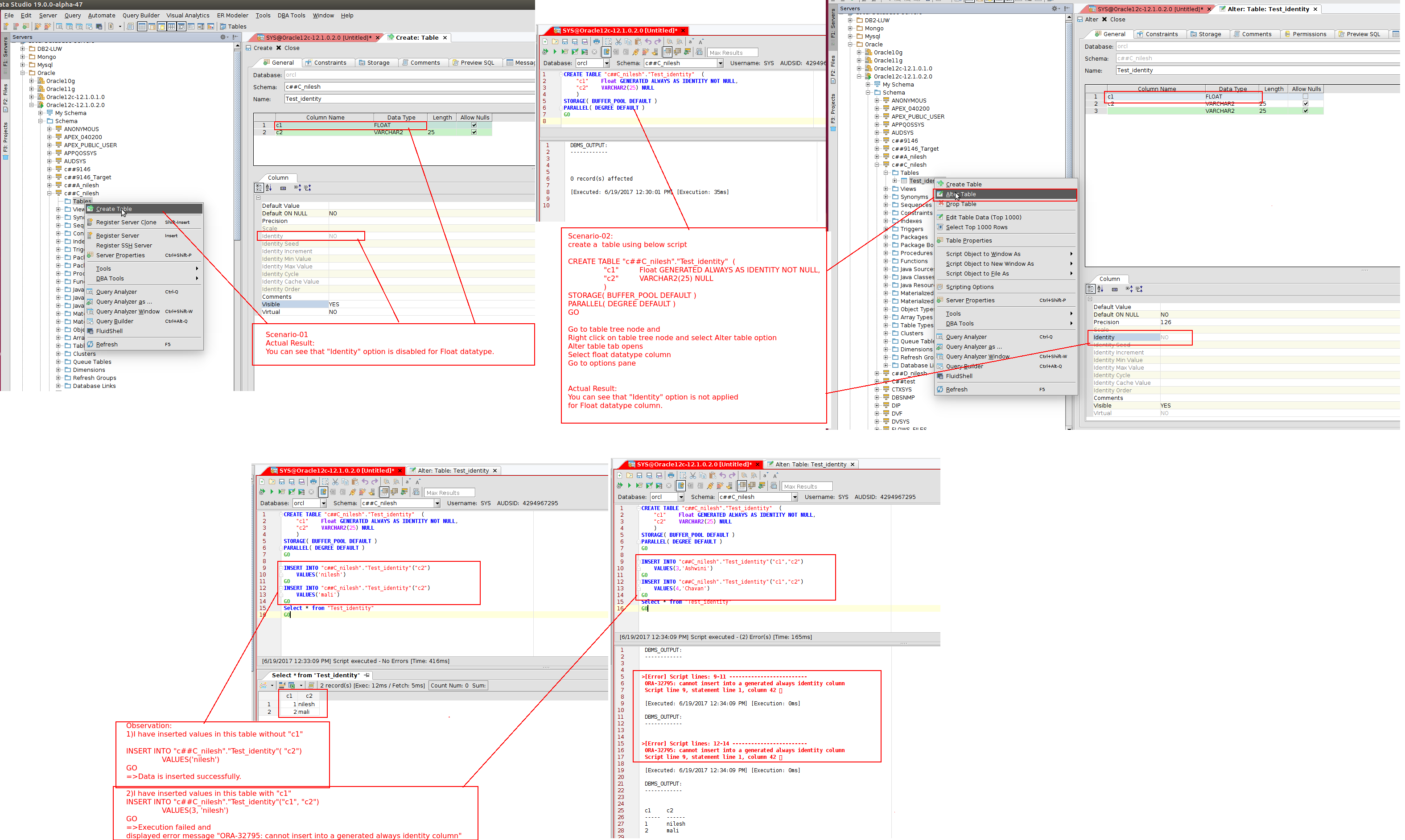
Task: Open the Visual Analytics menu
Action: (187, 15)
